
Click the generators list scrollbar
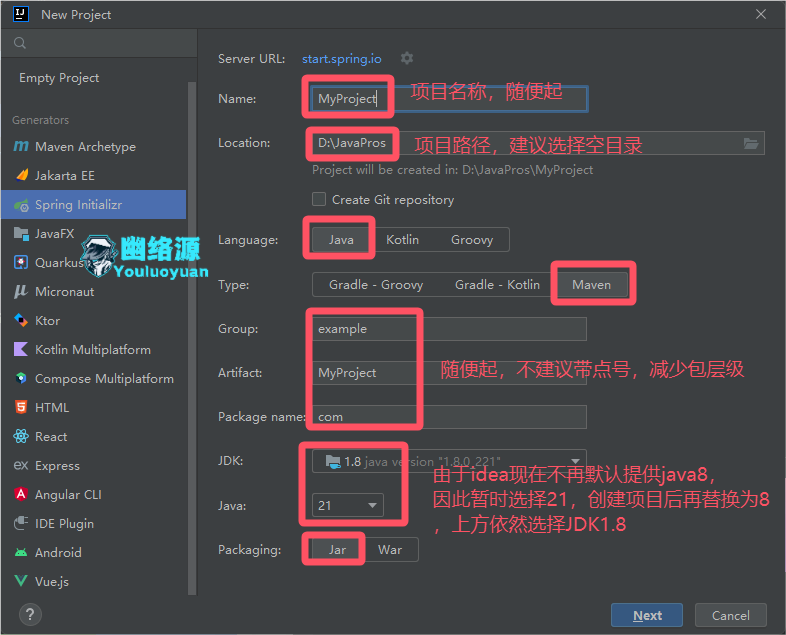191,338
